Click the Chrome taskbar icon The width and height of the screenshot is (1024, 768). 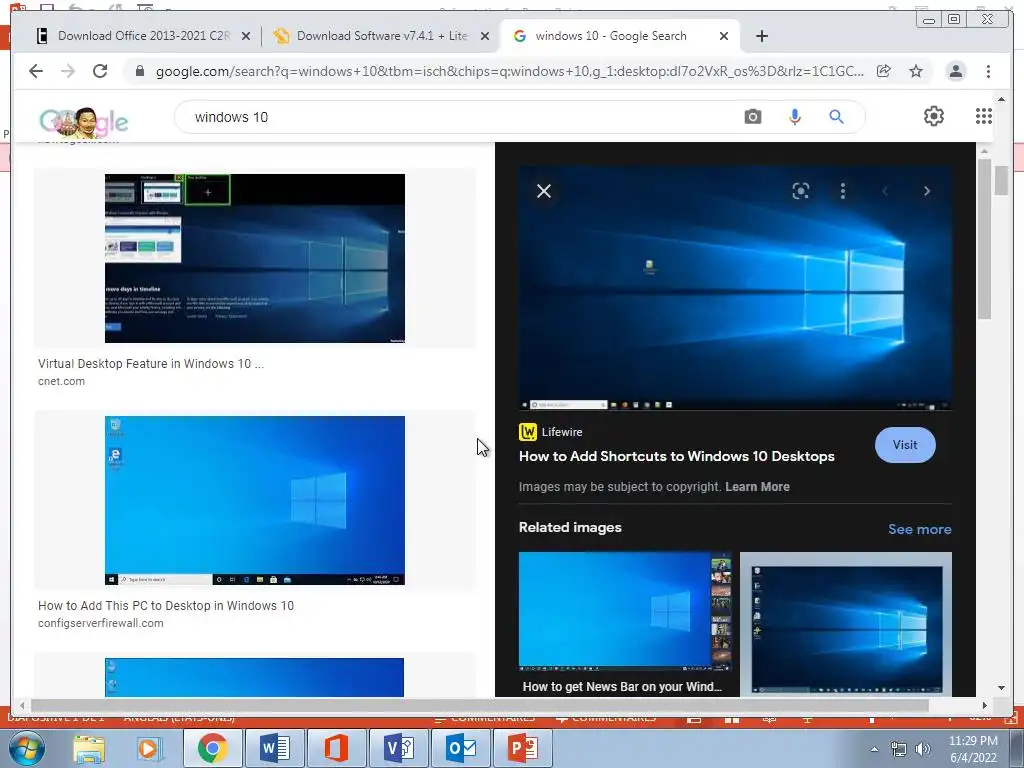click(x=212, y=748)
